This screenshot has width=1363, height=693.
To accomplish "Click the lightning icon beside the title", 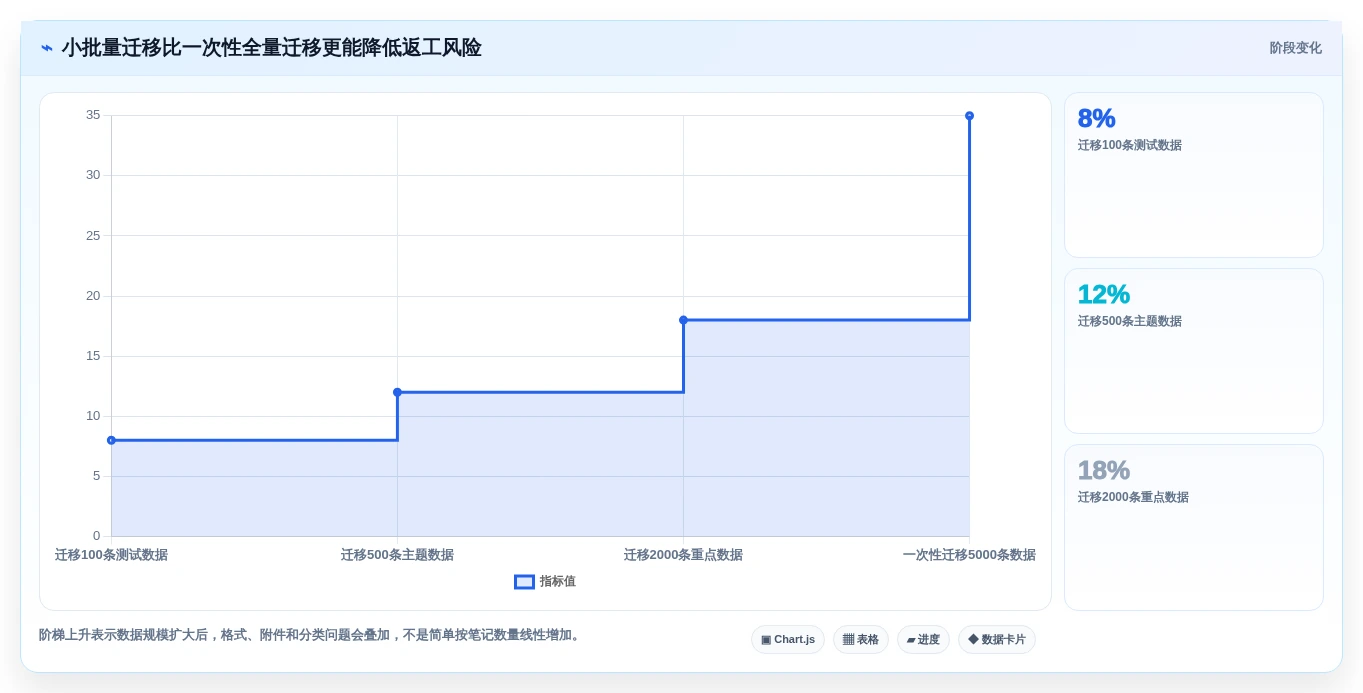I will click(x=46, y=48).
